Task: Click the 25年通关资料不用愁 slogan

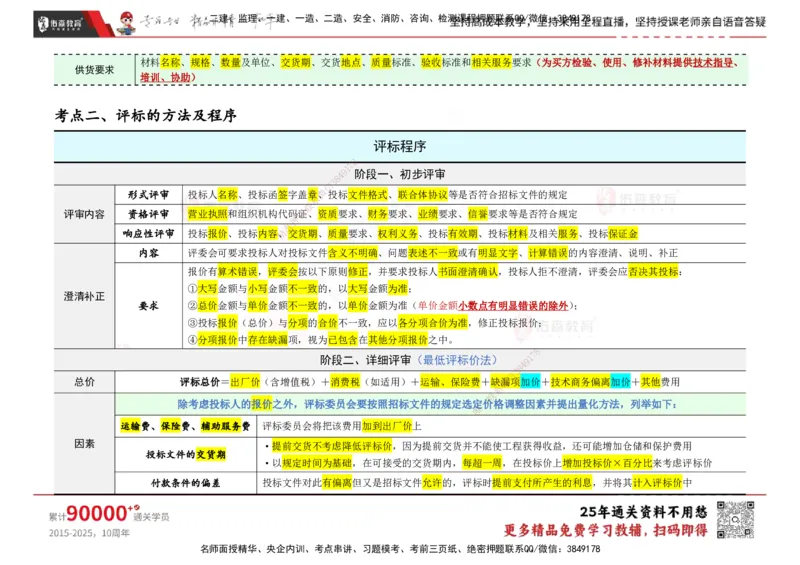Action: [644, 512]
